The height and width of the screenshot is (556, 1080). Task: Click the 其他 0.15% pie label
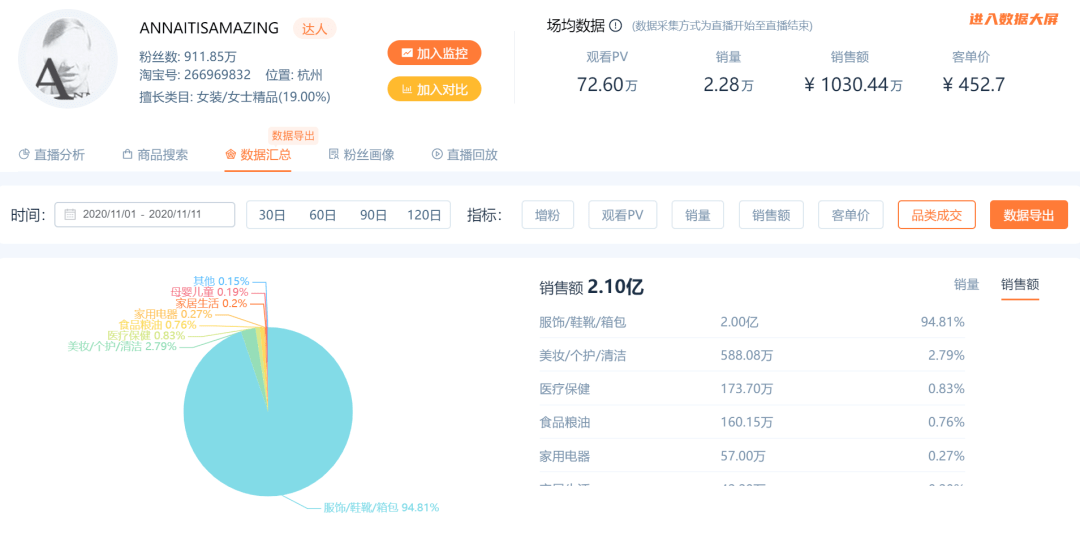221,281
